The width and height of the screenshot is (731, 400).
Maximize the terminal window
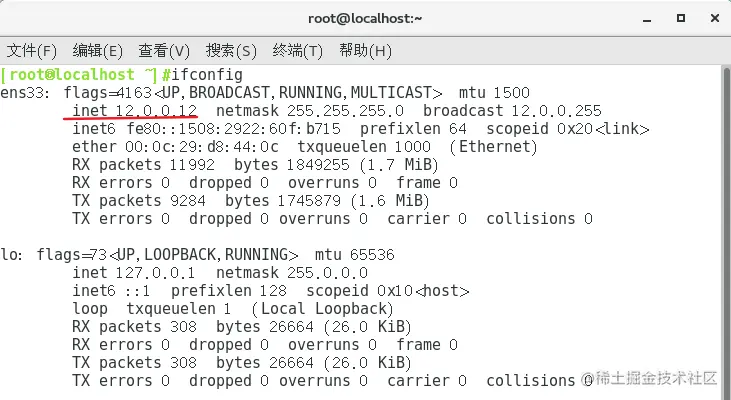[x=681, y=18]
